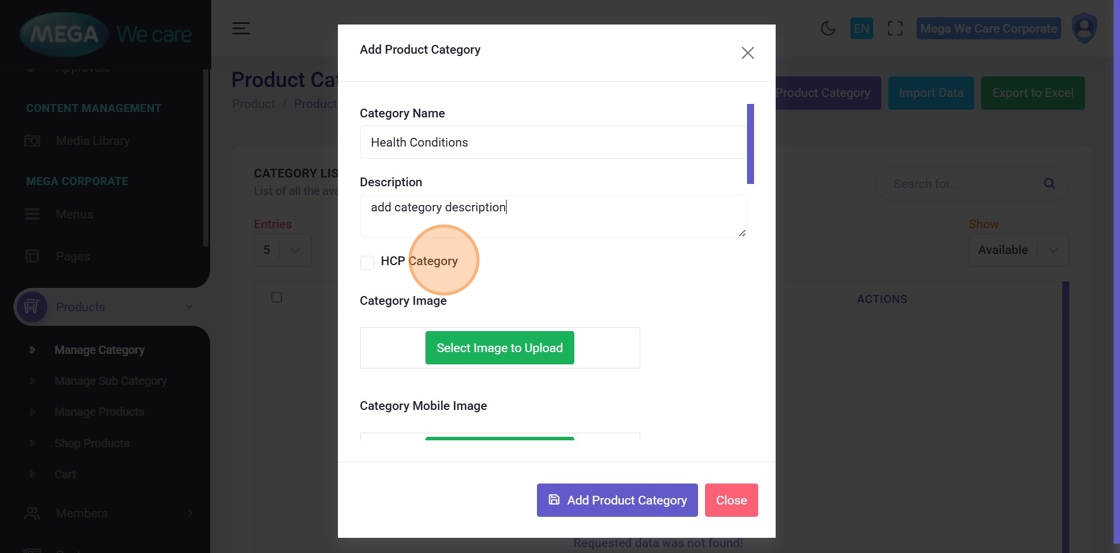Click the Products shopping basket icon
This screenshot has height=553, width=1120.
(x=31, y=307)
